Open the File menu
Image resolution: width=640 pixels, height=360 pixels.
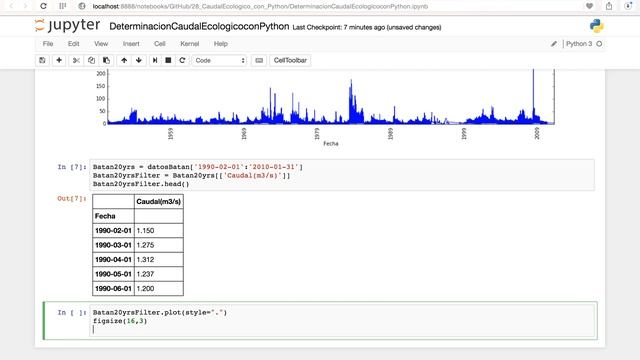(x=48, y=44)
